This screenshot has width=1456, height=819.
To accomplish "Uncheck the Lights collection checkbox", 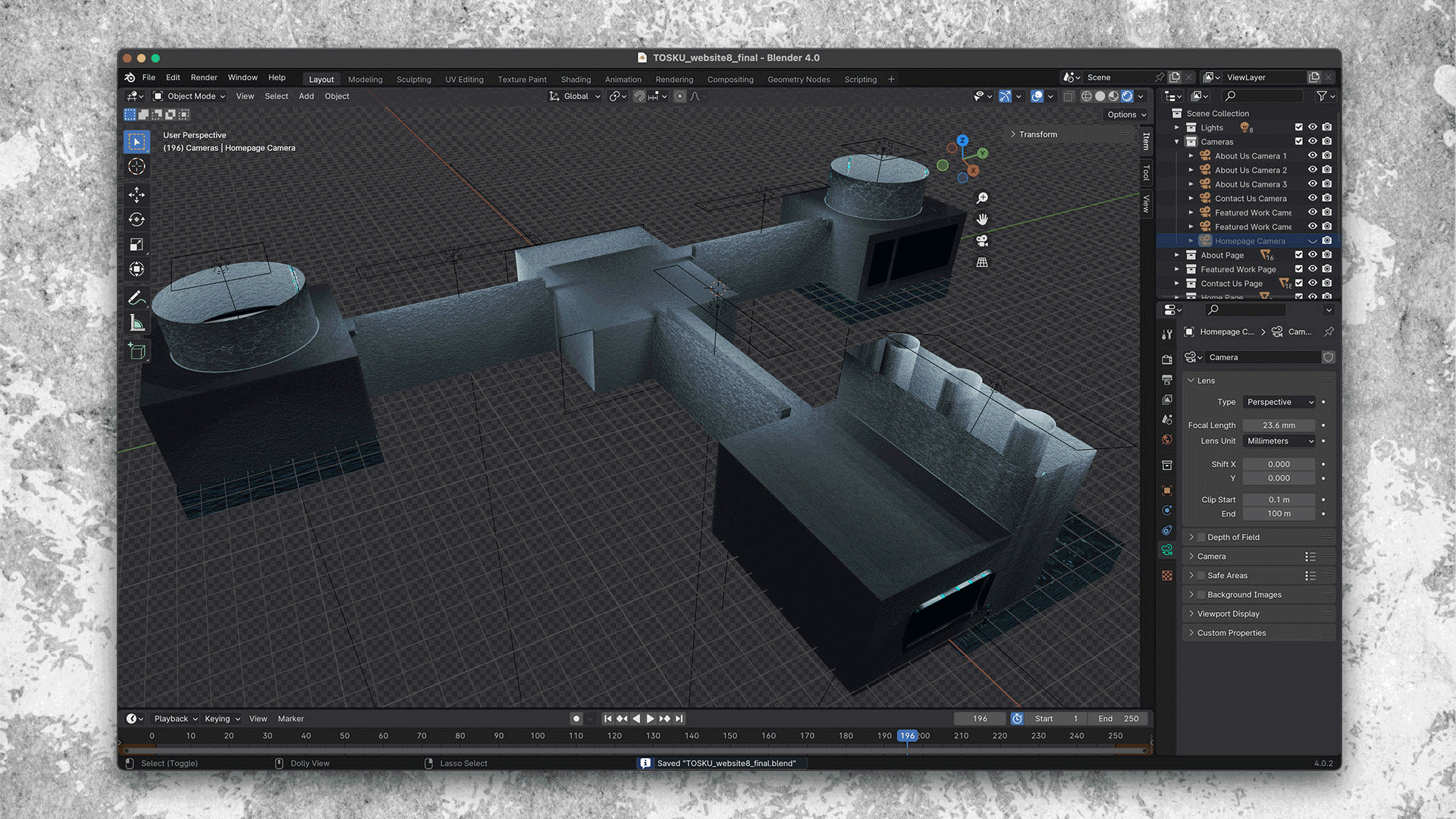I will point(1298,127).
